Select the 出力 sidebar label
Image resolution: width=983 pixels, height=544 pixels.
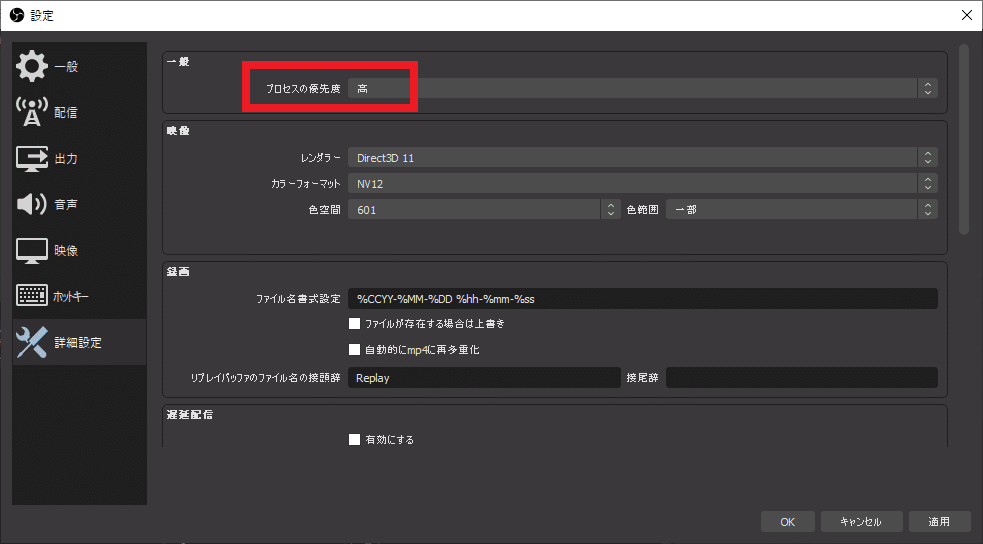[x=66, y=159]
